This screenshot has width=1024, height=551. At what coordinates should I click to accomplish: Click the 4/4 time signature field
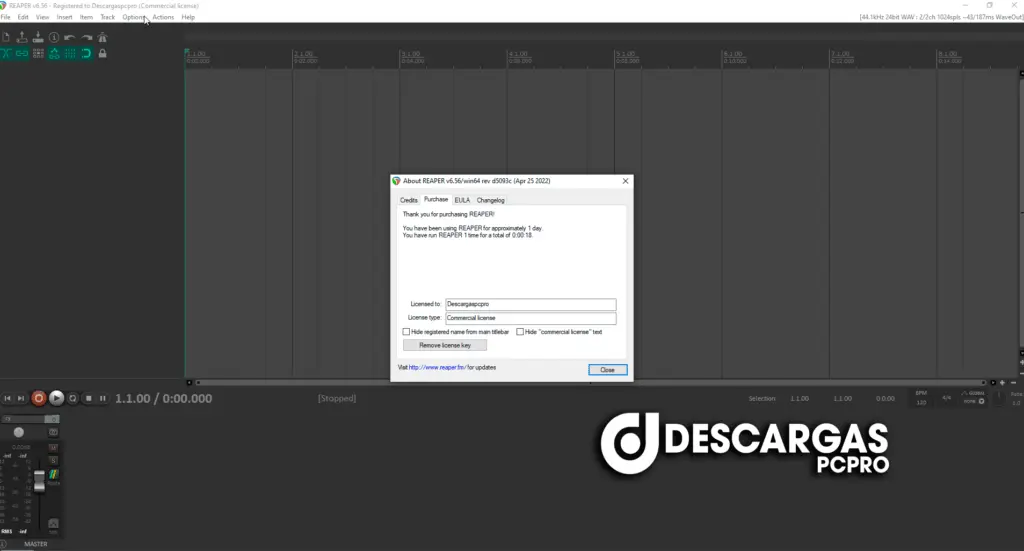click(x=946, y=398)
